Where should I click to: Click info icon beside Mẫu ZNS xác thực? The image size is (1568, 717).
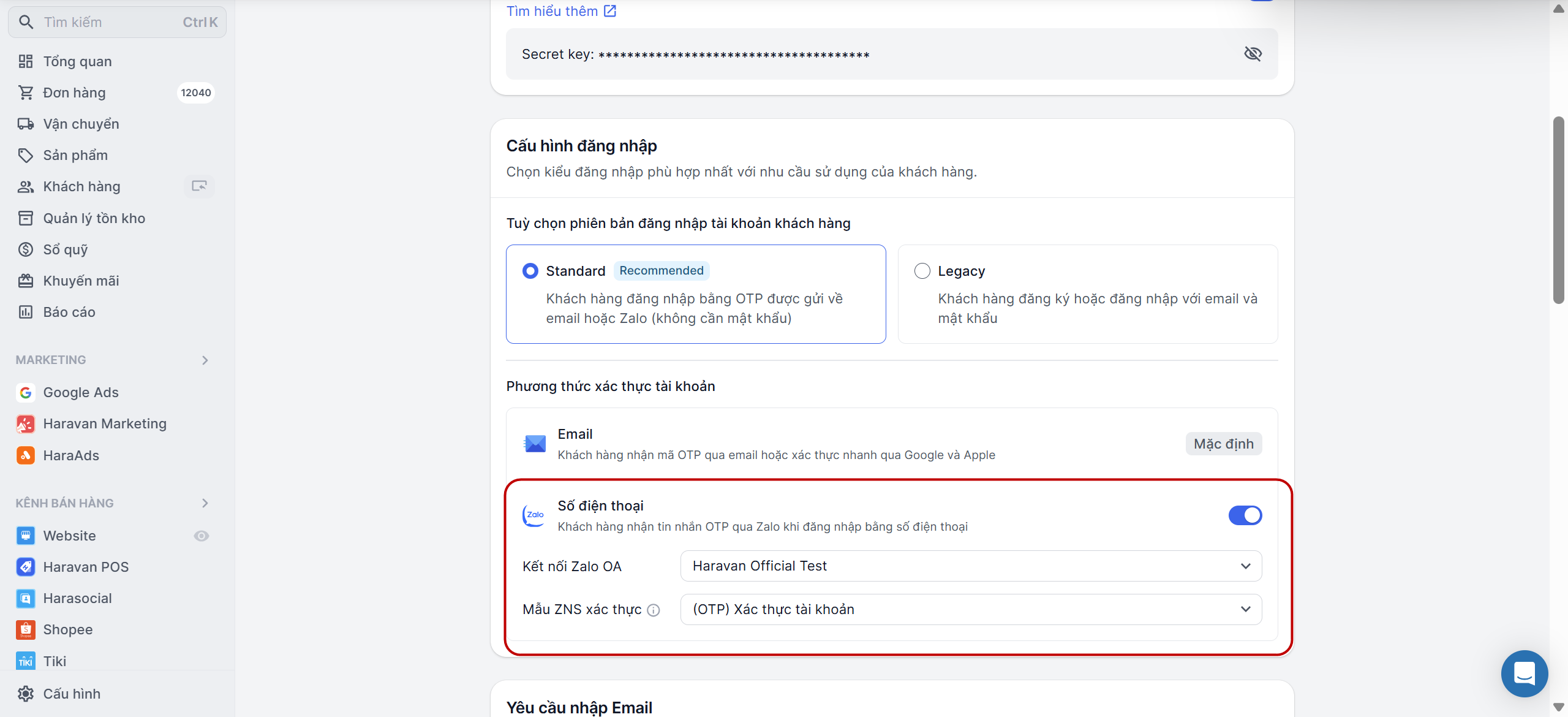tap(654, 610)
